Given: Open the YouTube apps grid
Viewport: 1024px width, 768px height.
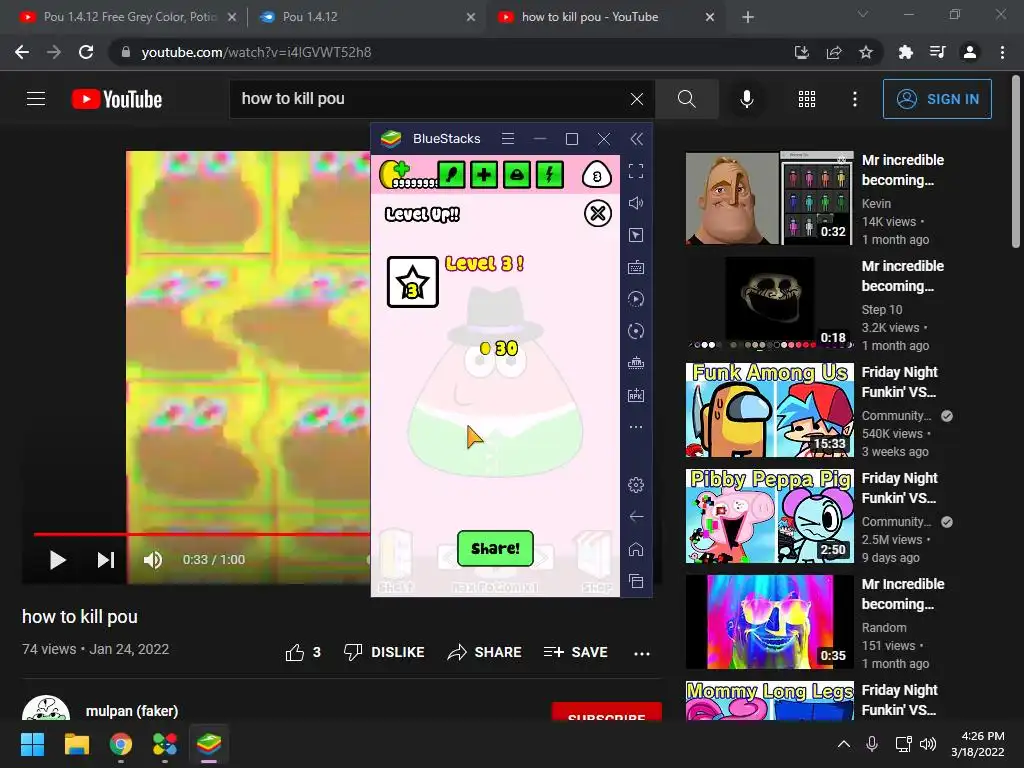Looking at the screenshot, I should (x=807, y=99).
